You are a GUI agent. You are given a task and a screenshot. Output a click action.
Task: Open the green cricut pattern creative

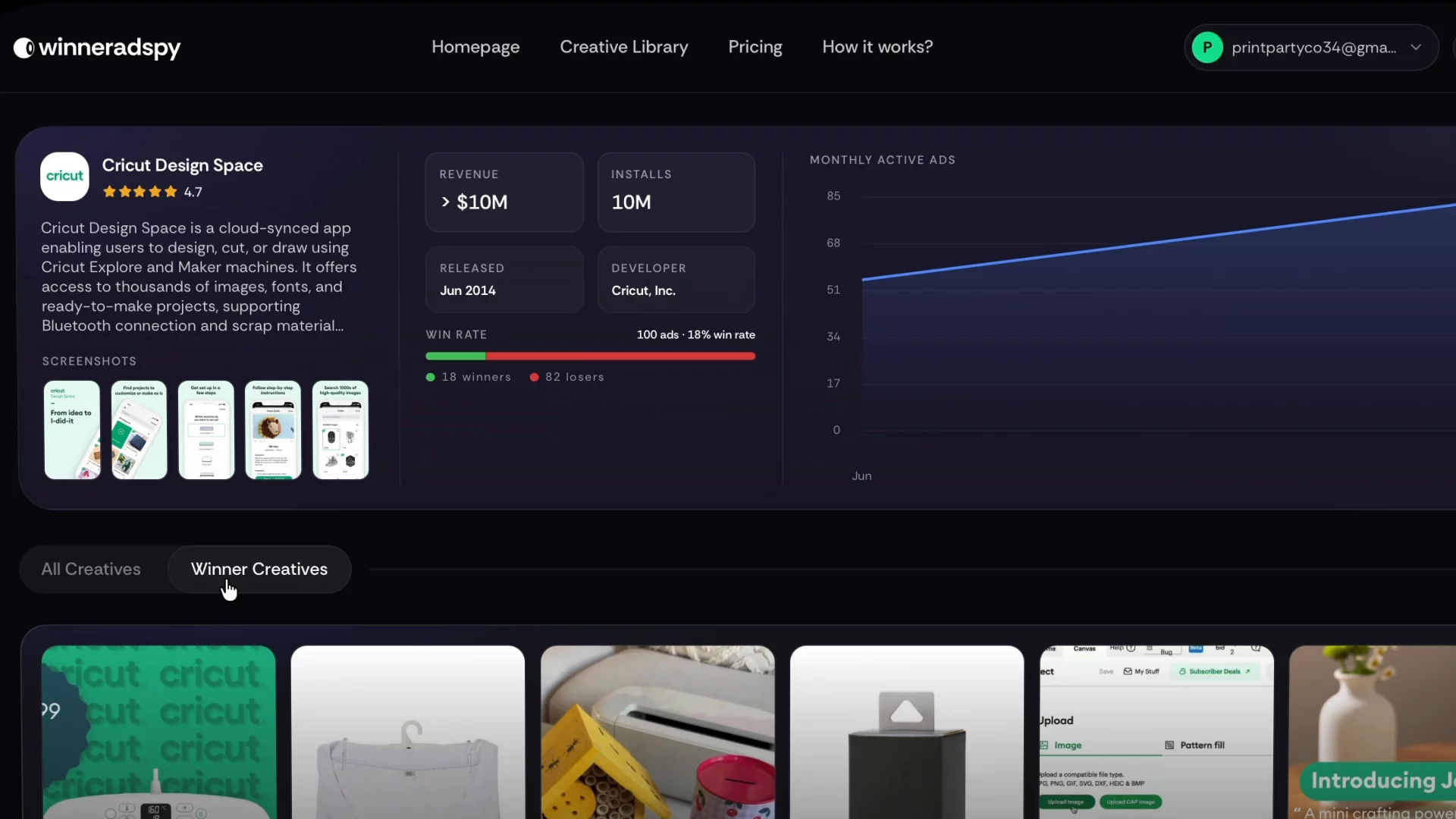158,732
